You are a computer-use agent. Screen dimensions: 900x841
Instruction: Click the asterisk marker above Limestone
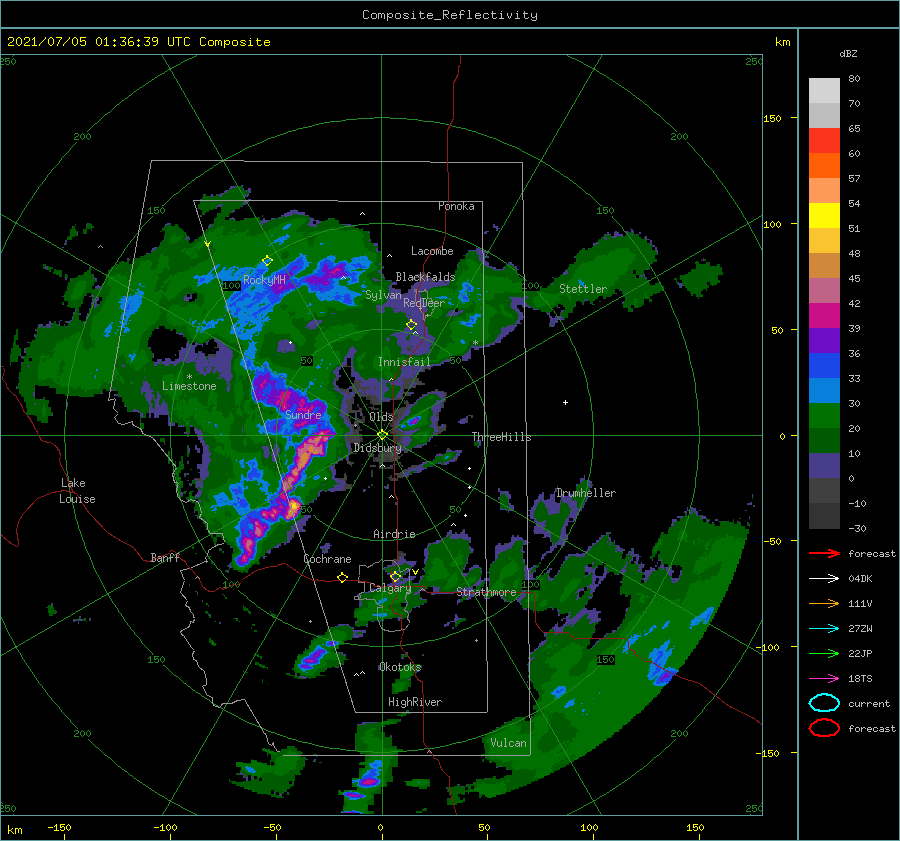point(189,377)
